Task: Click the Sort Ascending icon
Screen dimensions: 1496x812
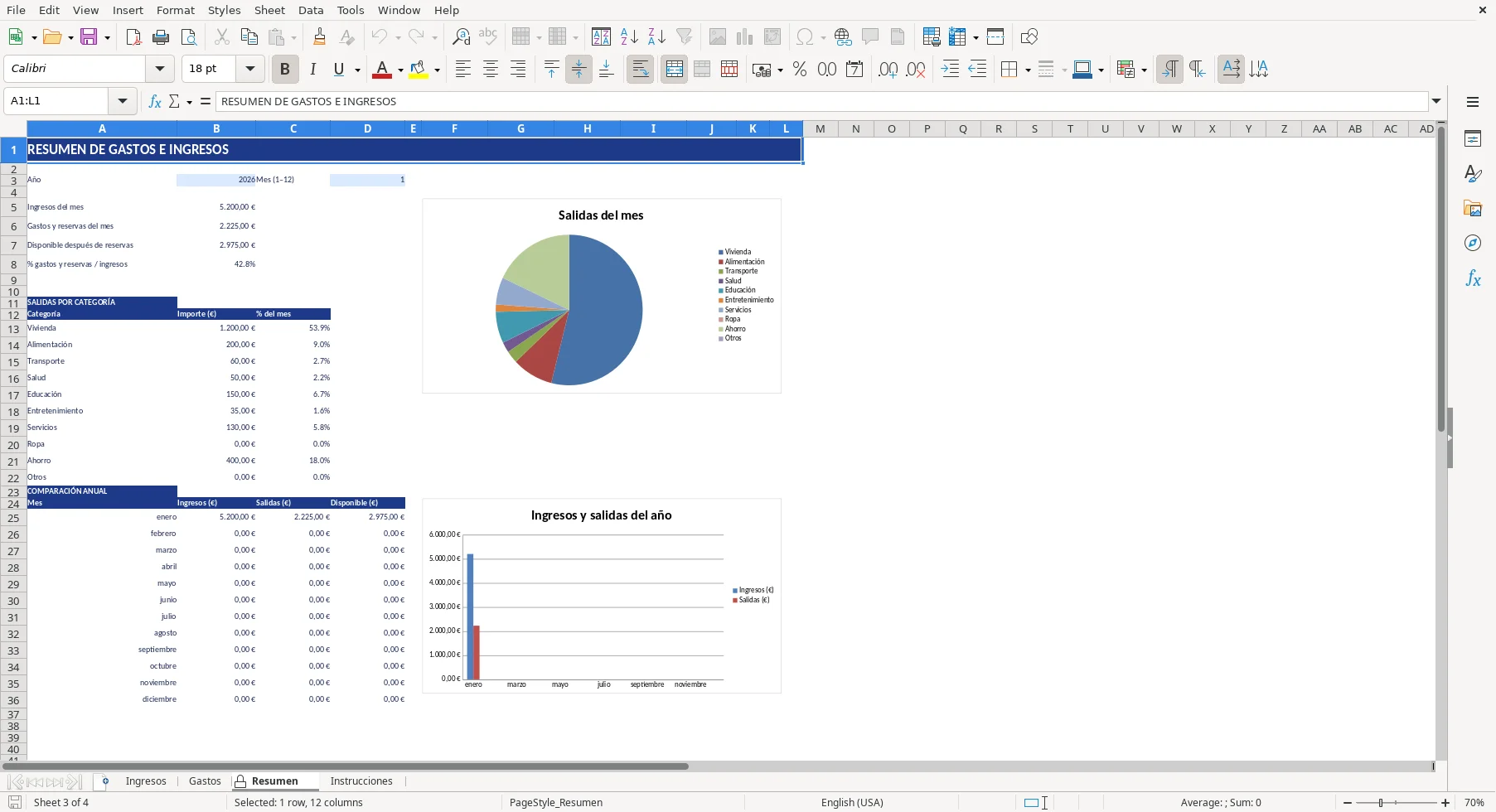Action: point(629,36)
